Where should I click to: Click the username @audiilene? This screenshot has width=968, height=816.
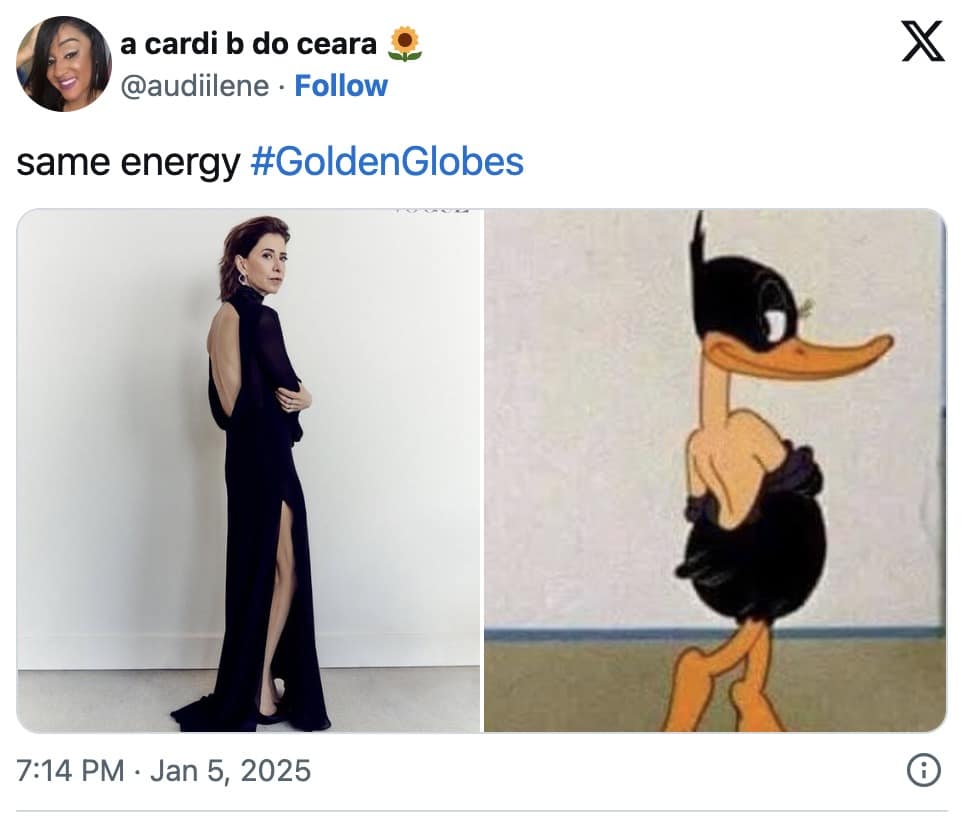pos(197,87)
